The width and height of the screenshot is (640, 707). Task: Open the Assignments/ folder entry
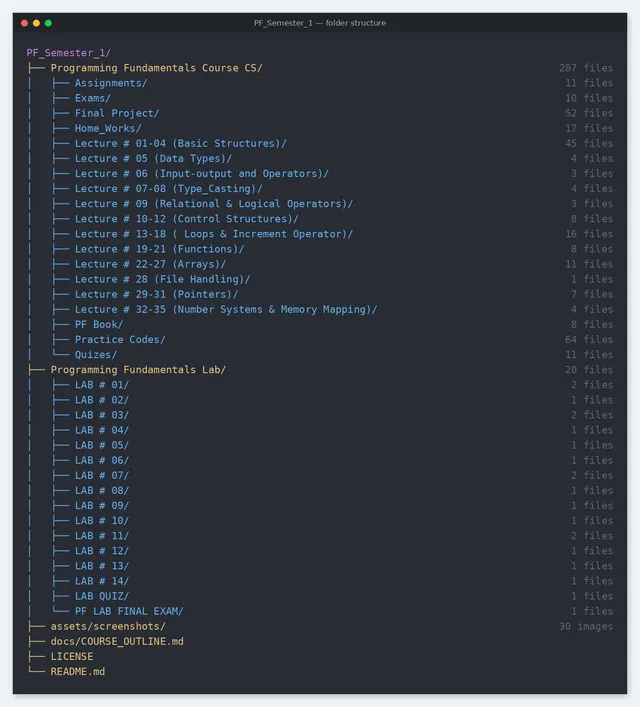coord(111,83)
